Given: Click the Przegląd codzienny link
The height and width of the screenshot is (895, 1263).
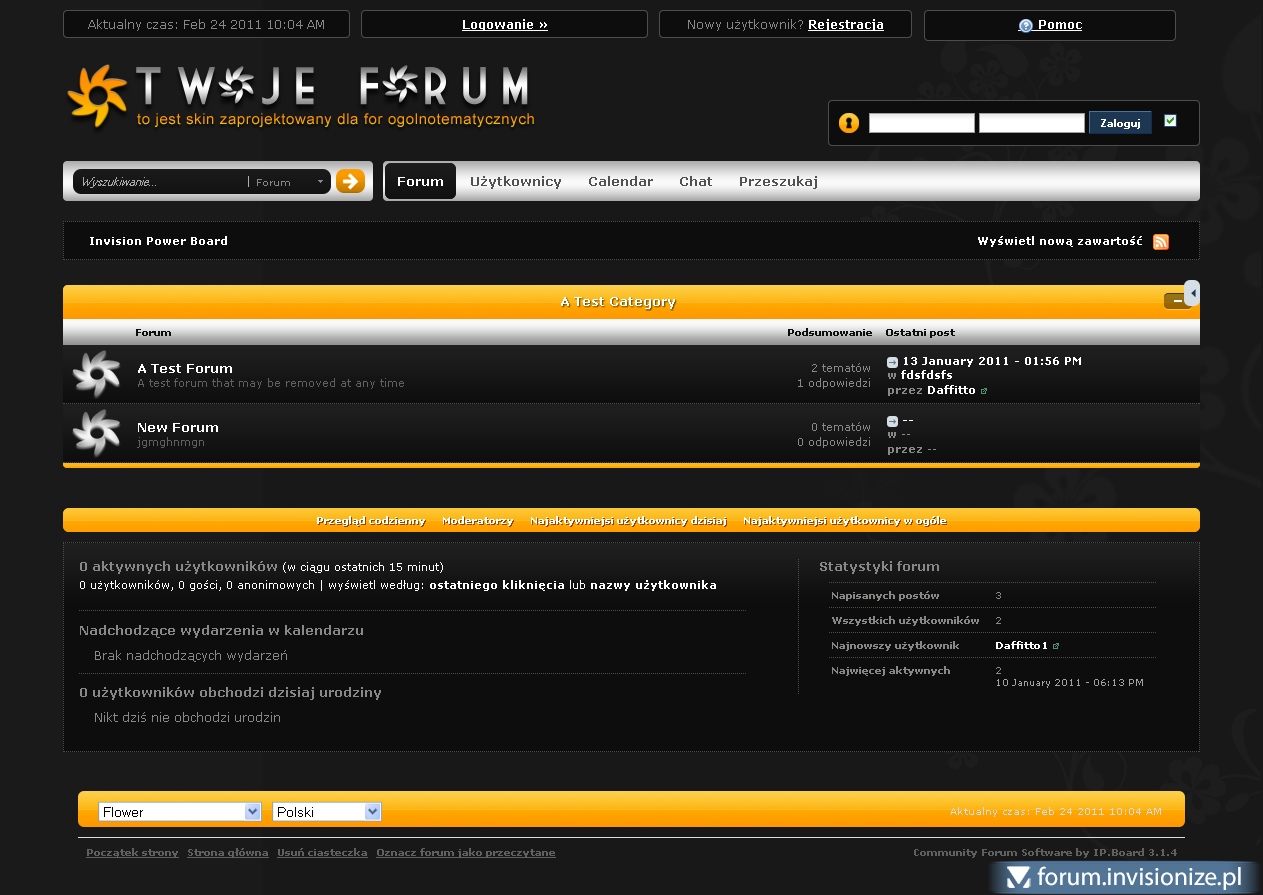Looking at the screenshot, I should [x=371, y=521].
